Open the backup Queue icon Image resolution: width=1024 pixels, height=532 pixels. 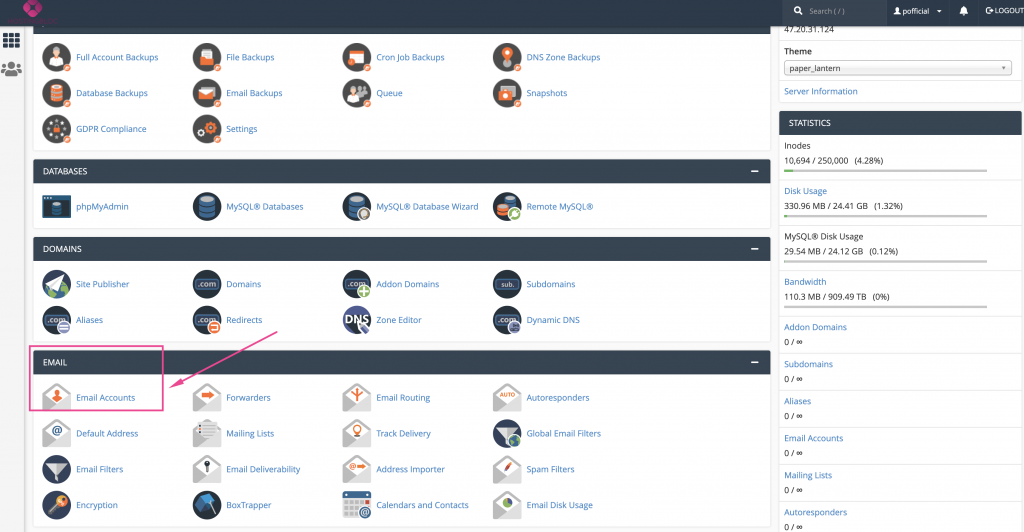pyautogui.click(x=357, y=93)
